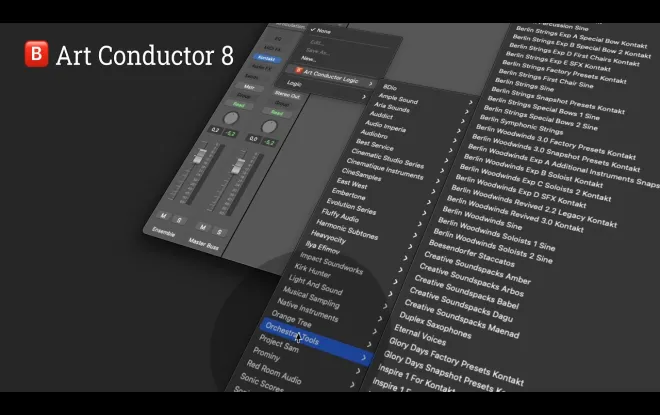Viewport: 660px width, 415px height.
Task: Toggle Mute on the Ensemble channel
Action: tap(163, 216)
